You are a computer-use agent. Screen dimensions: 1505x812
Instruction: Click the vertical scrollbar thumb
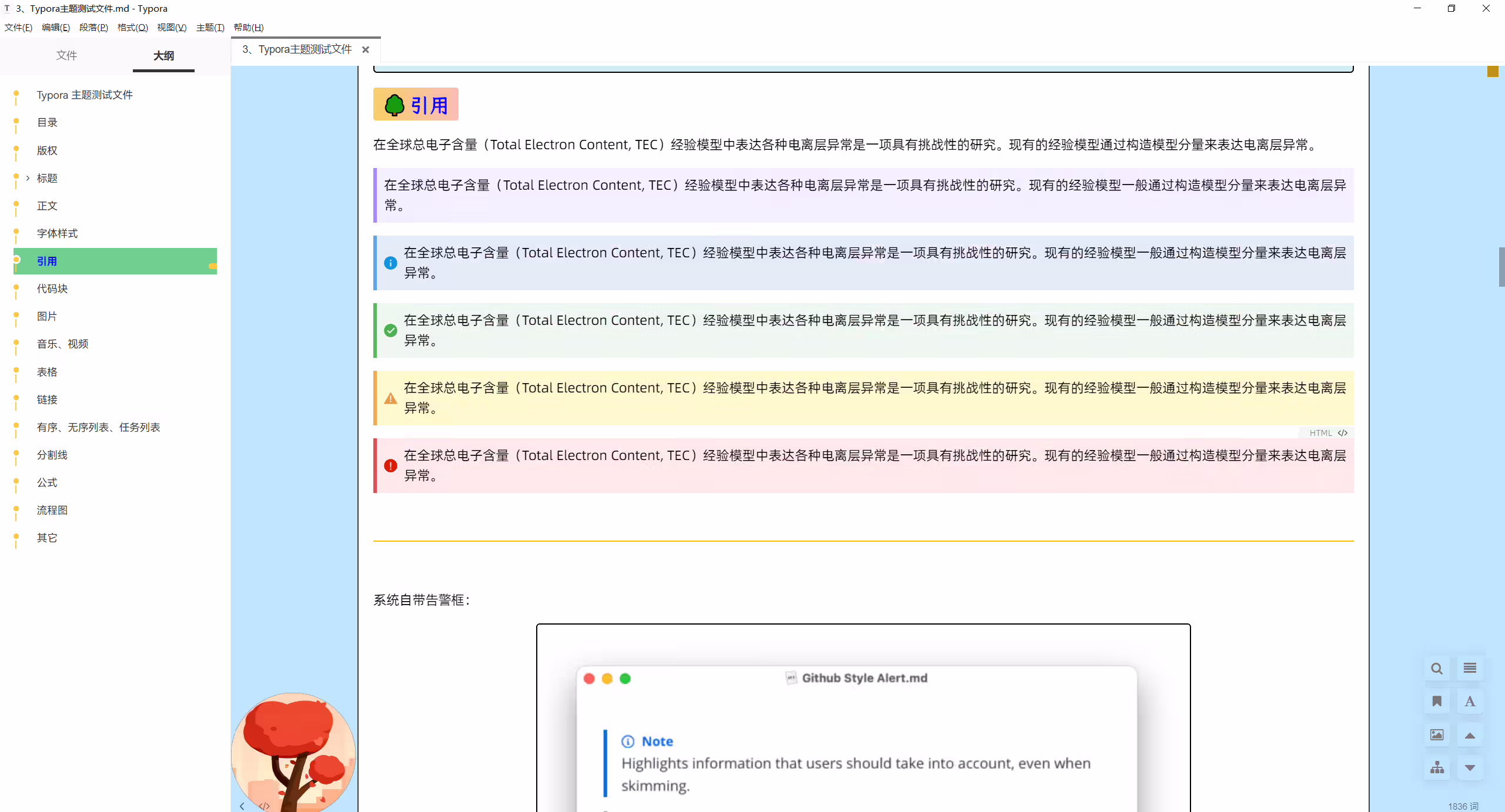point(1501,267)
